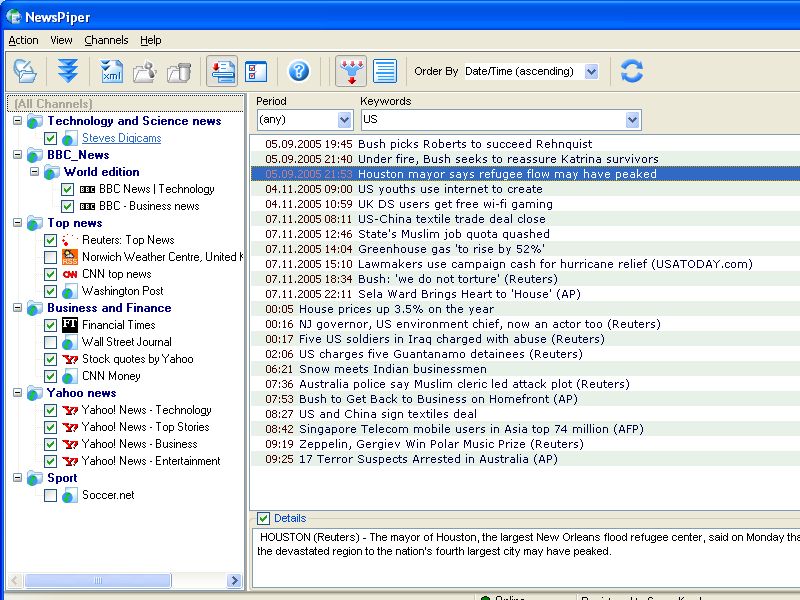This screenshot has height=600, width=800.
Task: Click the Reuters logo icon
Action: pos(70,240)
